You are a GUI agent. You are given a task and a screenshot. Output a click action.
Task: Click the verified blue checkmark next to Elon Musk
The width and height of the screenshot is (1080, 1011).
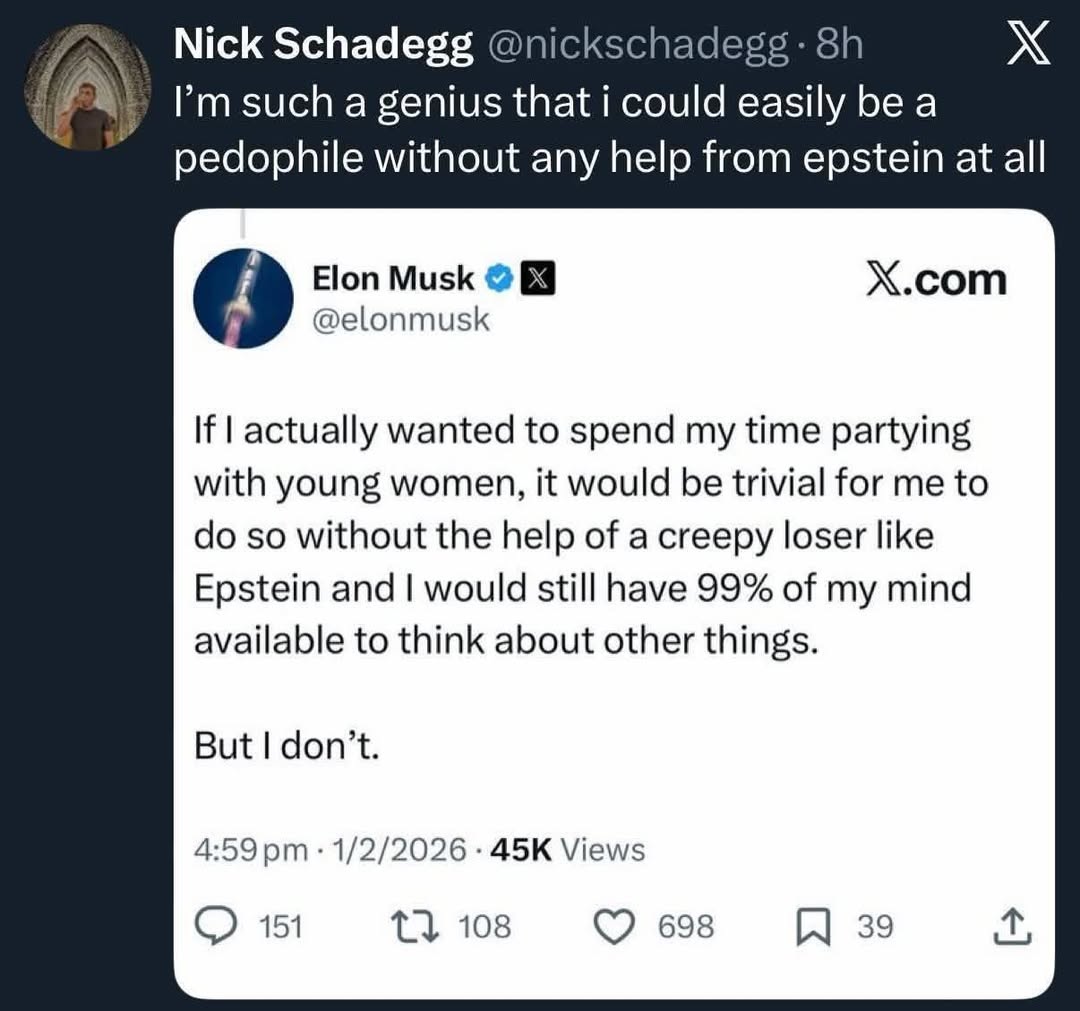click(x=497, y=278)
